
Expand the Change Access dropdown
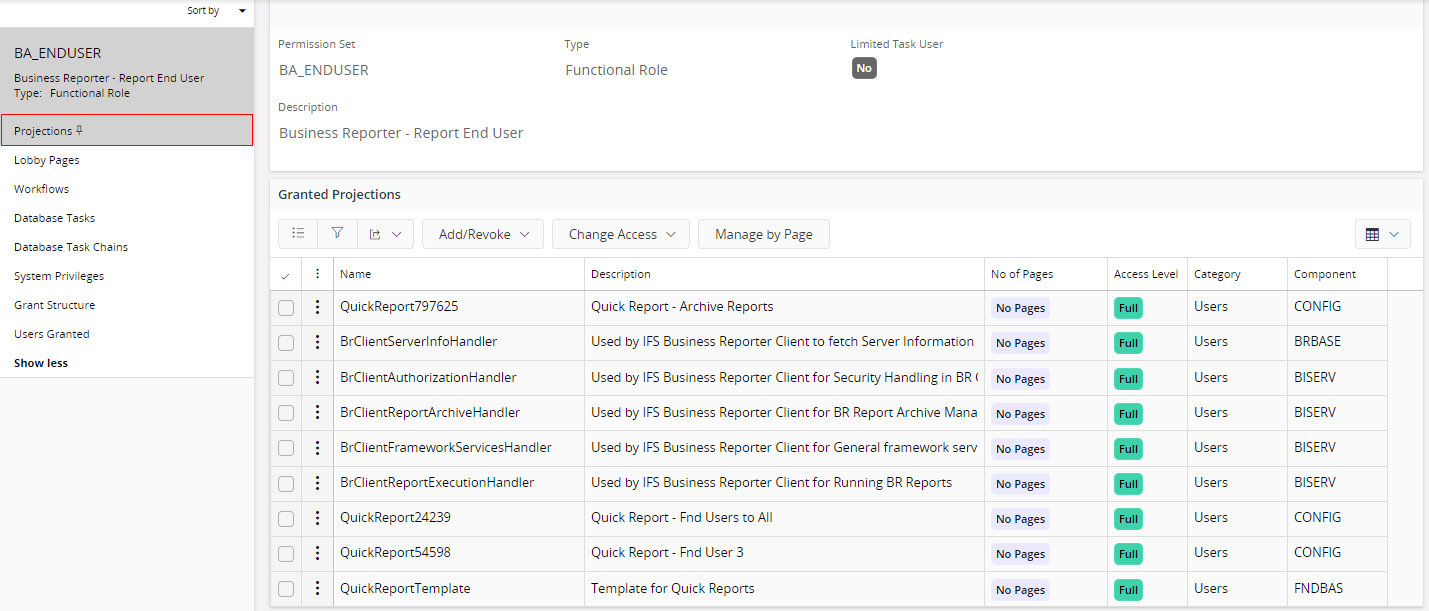[620, 233]
